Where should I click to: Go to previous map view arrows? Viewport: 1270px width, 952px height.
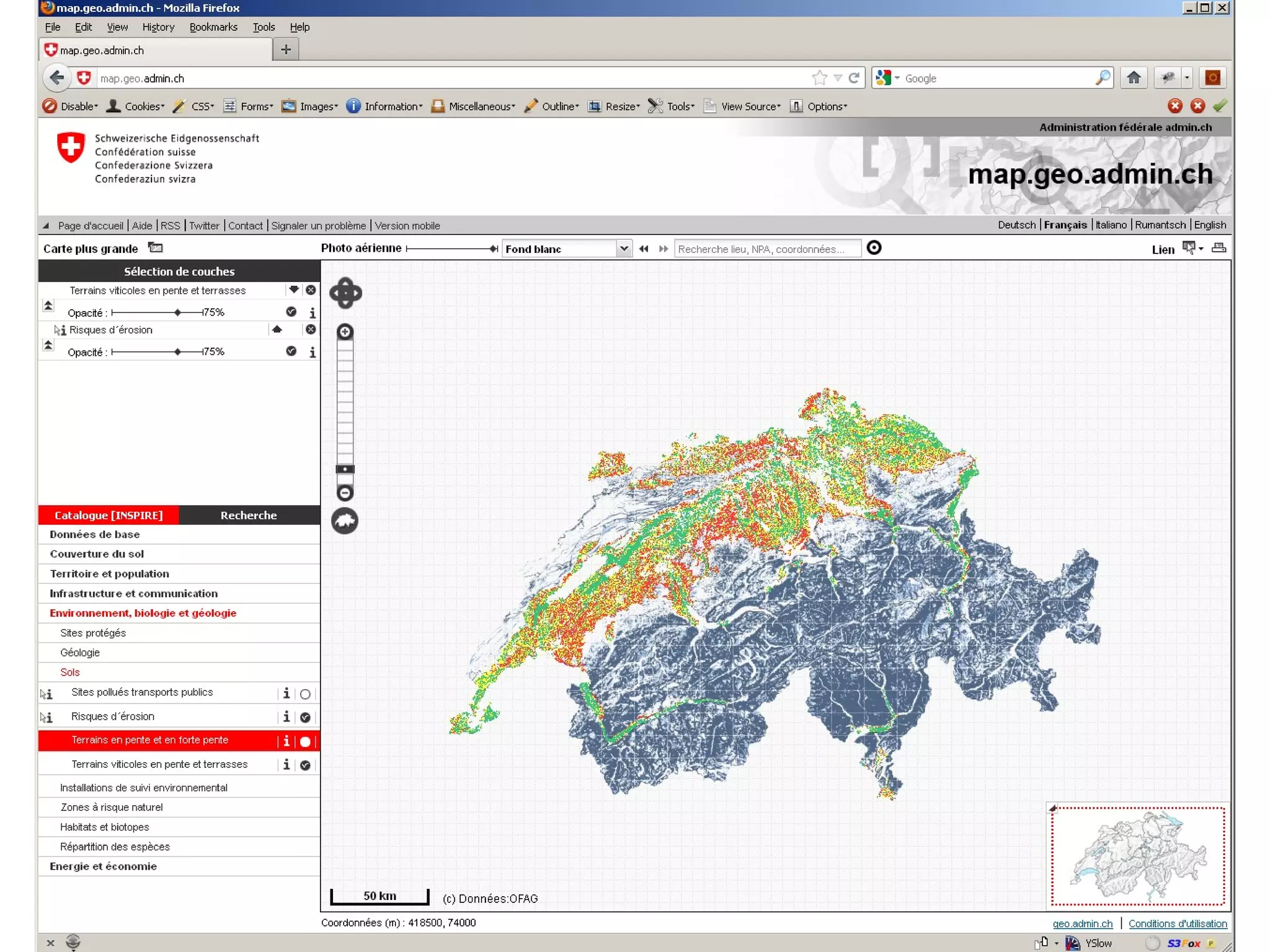tap(643, 249)
